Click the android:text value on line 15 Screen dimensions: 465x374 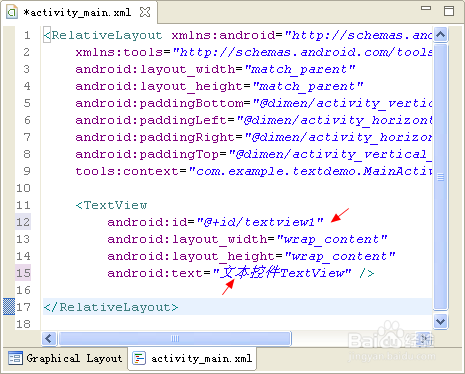tap(282, 273)
